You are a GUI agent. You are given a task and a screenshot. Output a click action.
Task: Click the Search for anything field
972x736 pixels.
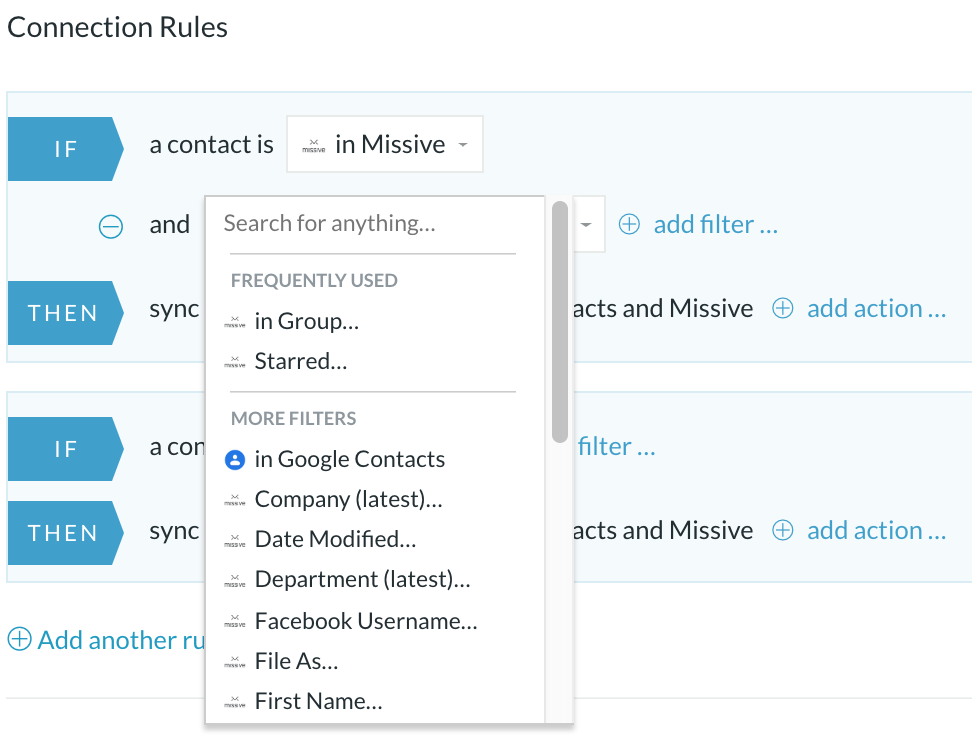[372, 223]
